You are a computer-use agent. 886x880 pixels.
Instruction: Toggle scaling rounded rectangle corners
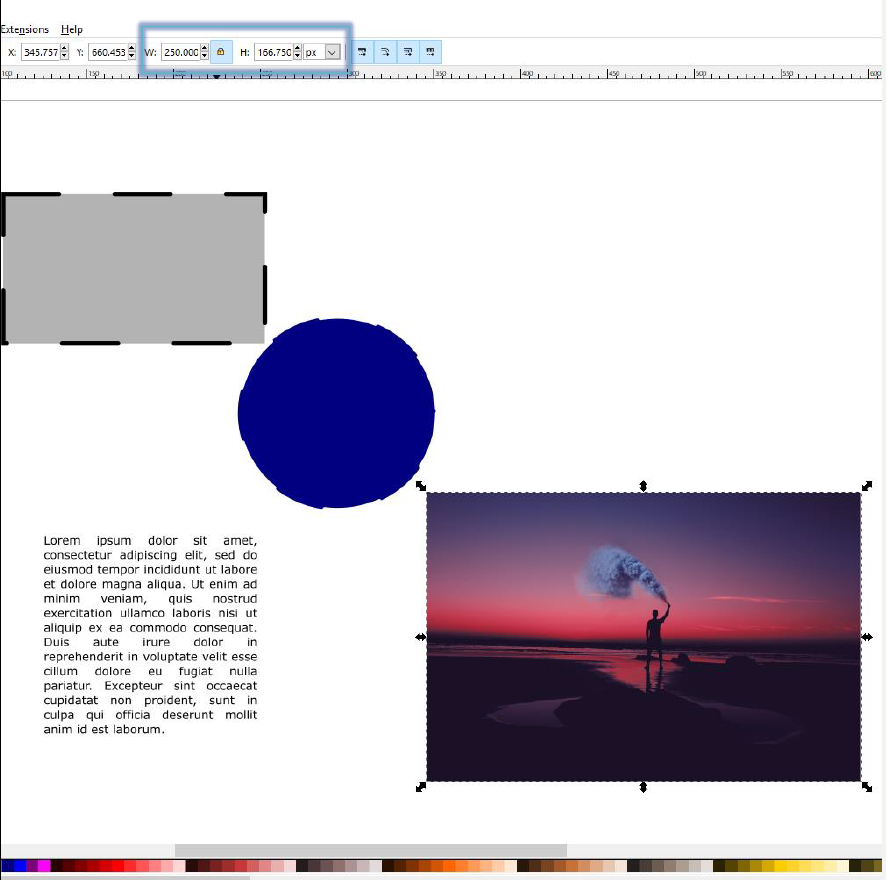point(385,52)
